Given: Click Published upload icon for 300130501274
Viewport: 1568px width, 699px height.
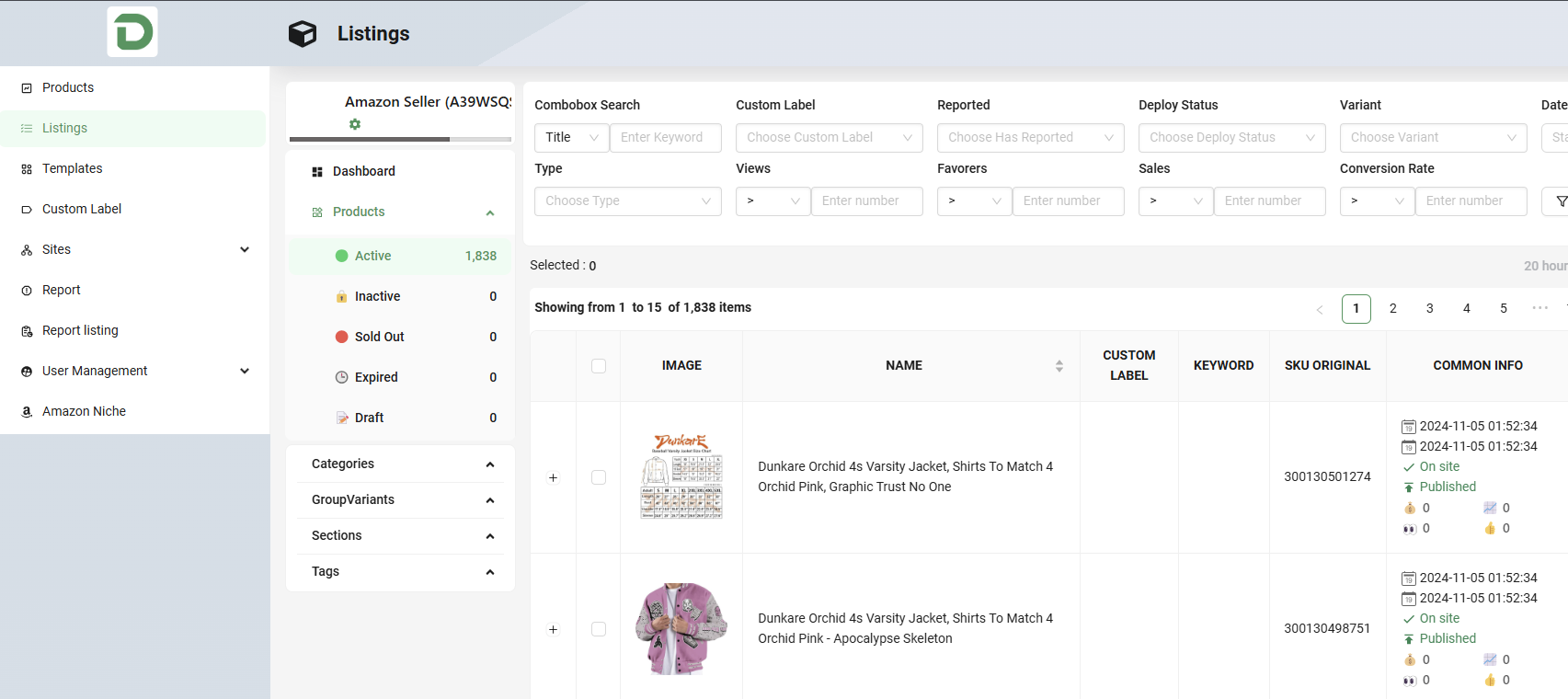Looking at the screenshot, I should click(1409, 487).
